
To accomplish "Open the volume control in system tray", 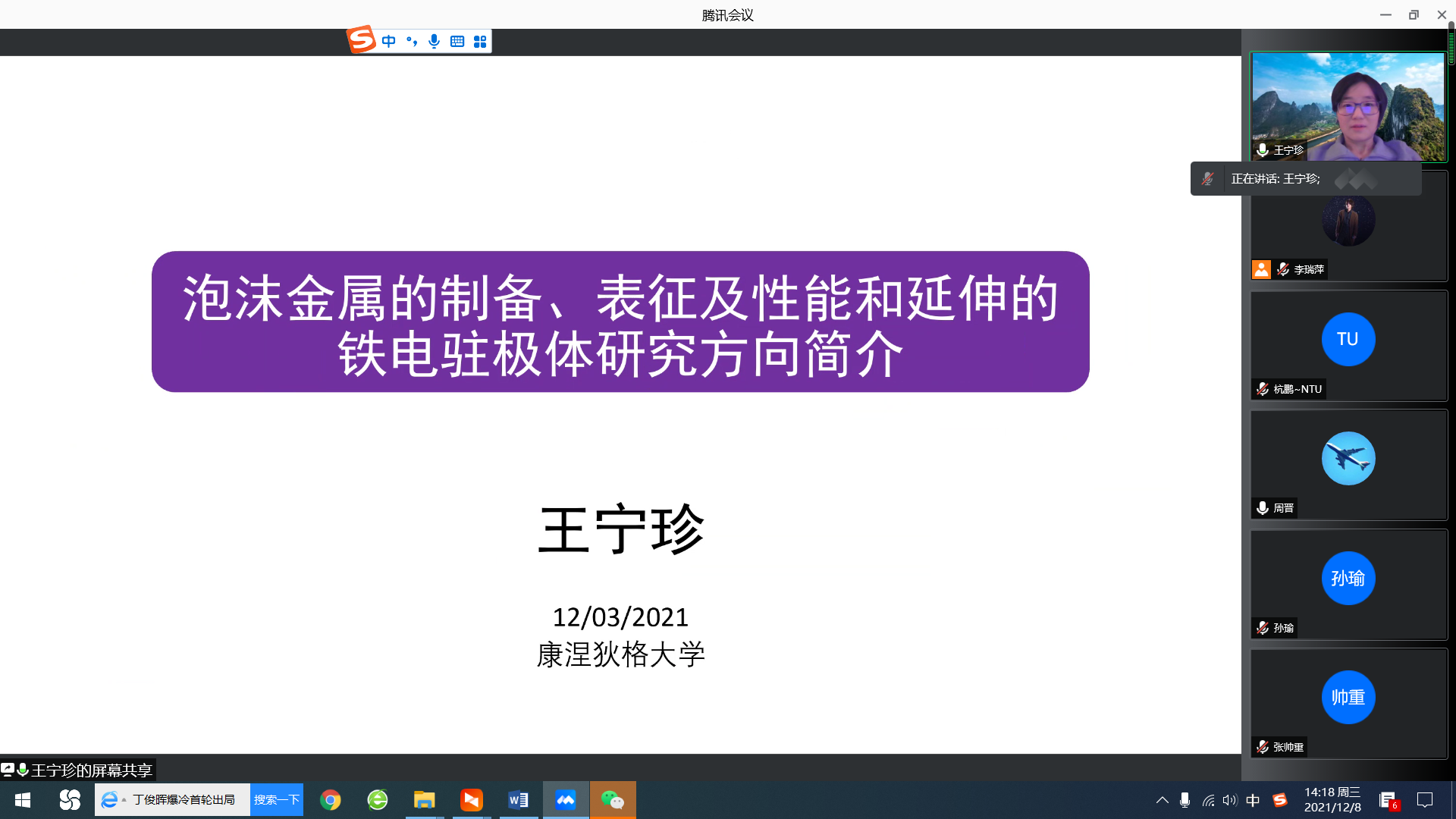I will point(1230,800).
